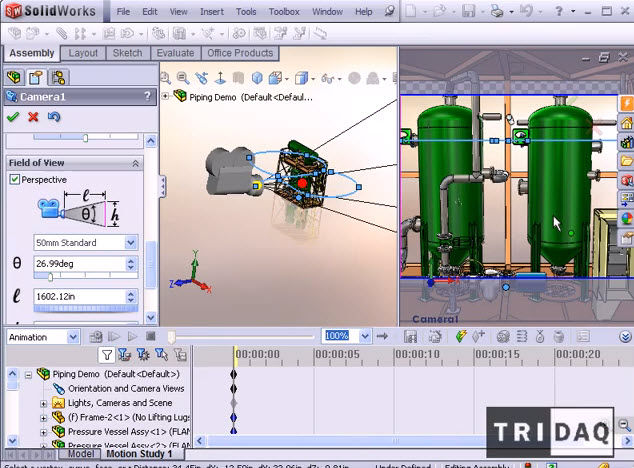Click the Animation Wizard icon
634x468 pixels.
point(435,336)
